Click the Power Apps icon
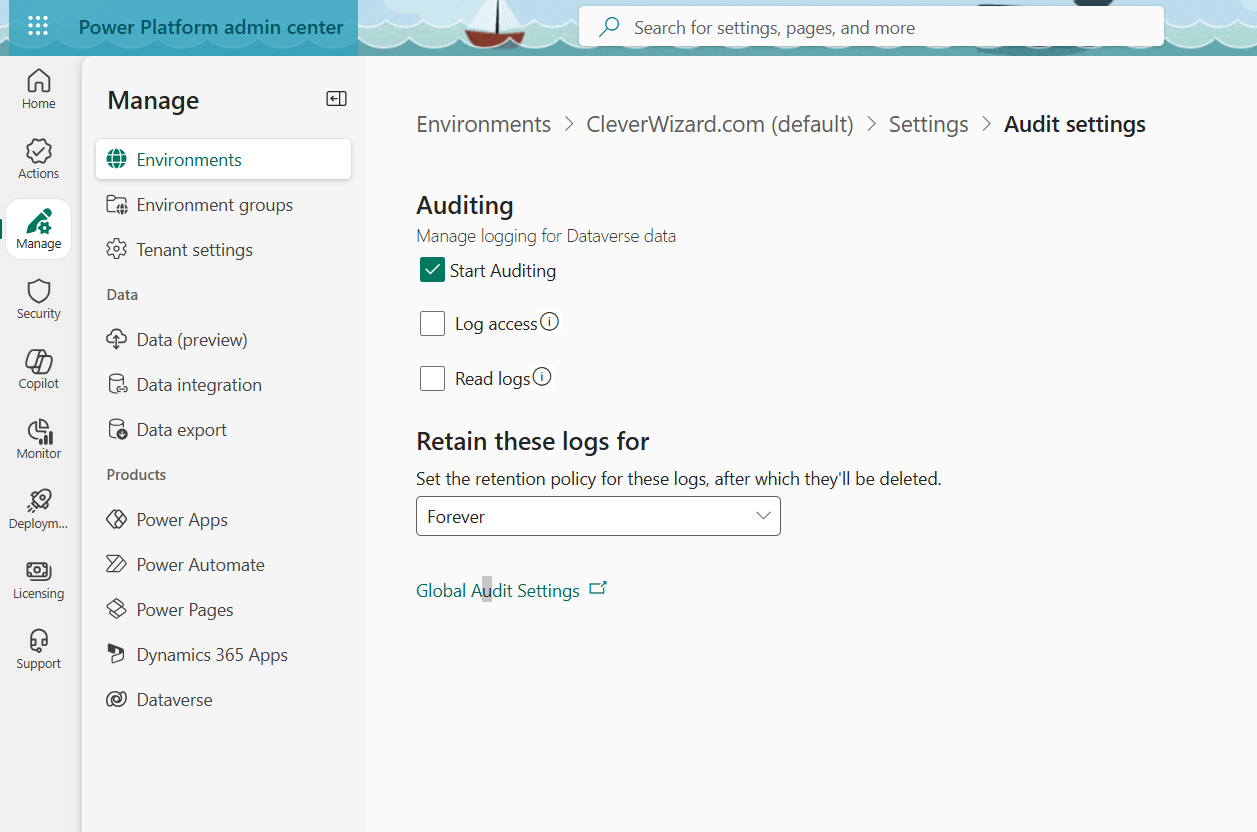Image resolution: width=1257 pixels, height=832 pixels. pyautogui.click(x=117, y=519)
